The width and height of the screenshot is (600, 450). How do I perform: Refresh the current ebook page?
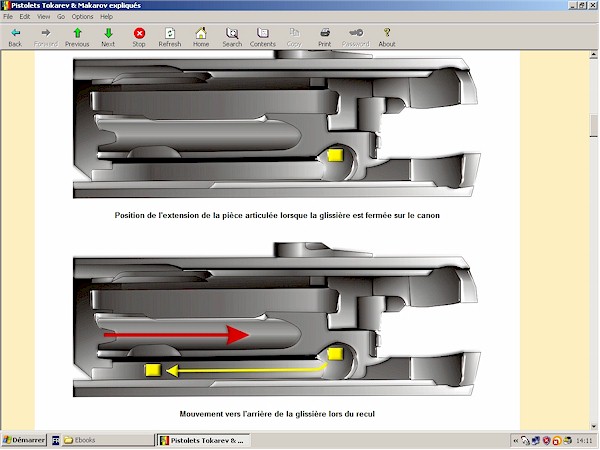point(170,37)
